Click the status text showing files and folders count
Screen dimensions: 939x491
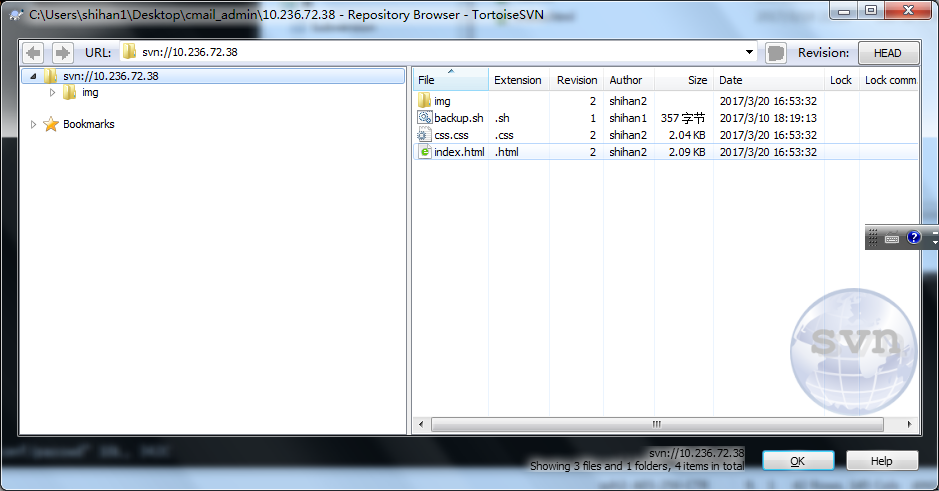[637, 465]
